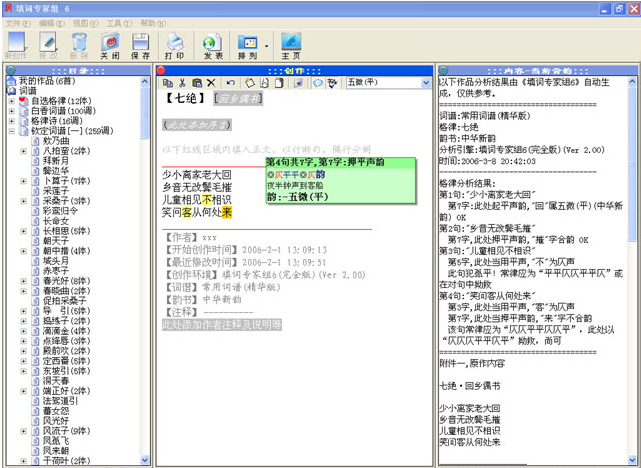The height and width of the screenshot is (468, 641).
Task: Expand the 东坡引 (5体) node
Action: 23,371
